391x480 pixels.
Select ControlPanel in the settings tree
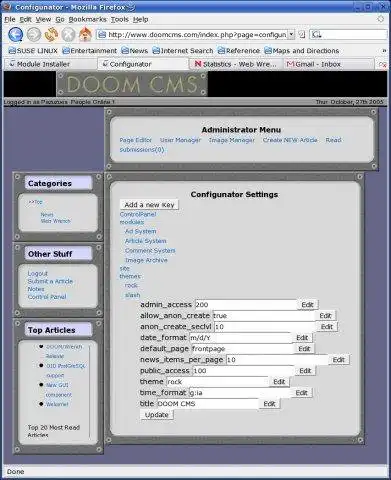(x=138, y=214)
